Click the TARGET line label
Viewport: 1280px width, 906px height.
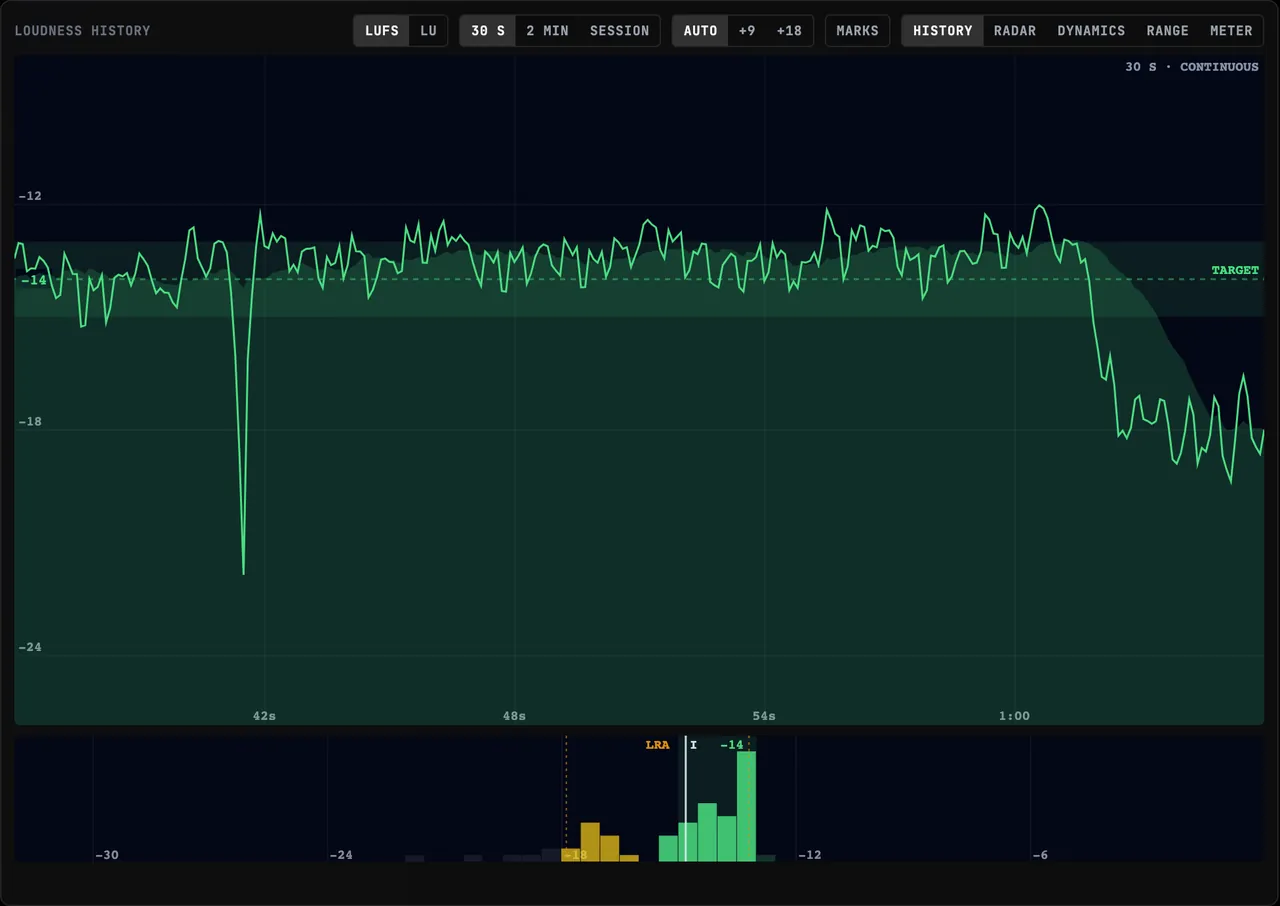pyautogui.click(x=1235, y=271)
